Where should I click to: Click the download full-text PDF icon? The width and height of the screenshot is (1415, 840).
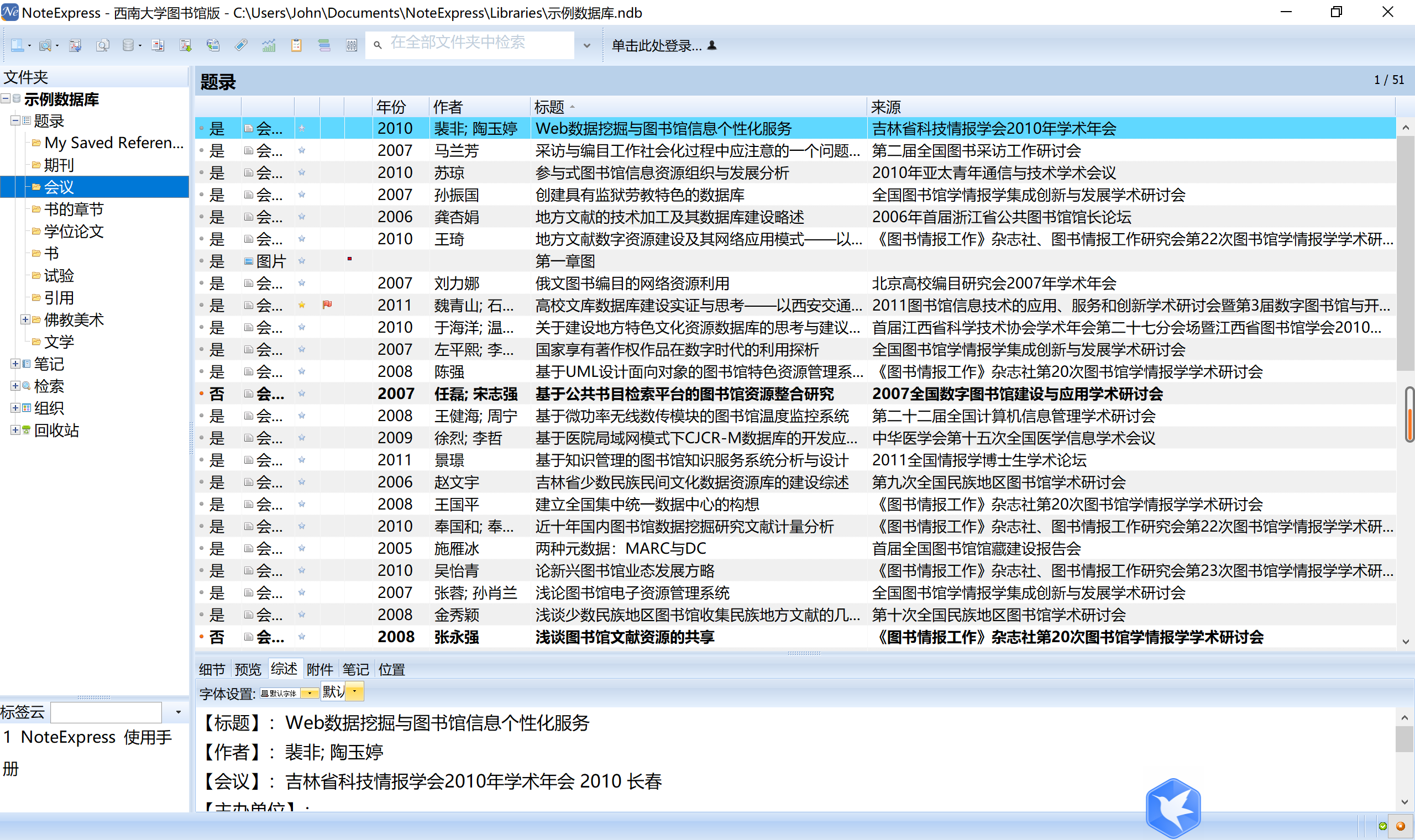pyautogui.click(x=186, y=45)
